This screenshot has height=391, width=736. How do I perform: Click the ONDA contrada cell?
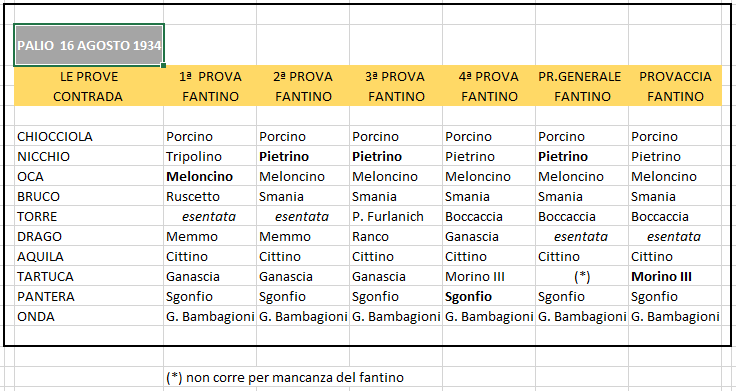[x=89, y=316]
